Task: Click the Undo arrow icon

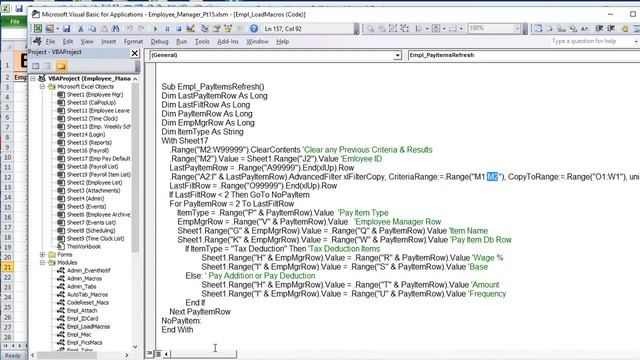Action: click(129, 29)
